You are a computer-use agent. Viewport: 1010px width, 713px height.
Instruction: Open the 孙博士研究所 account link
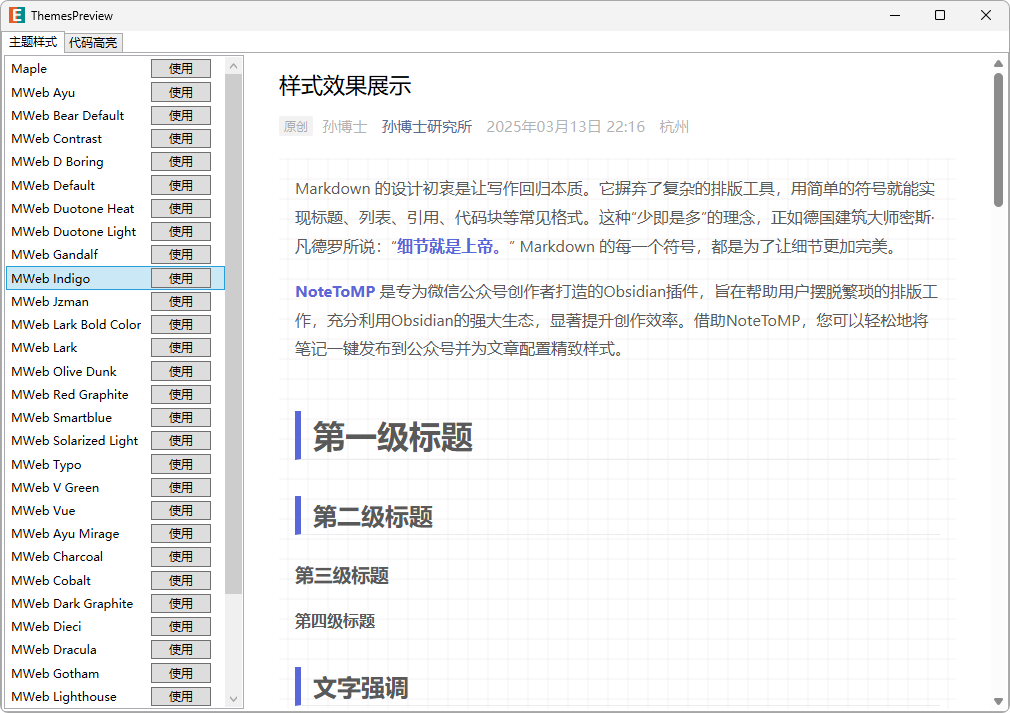(x=427, y=127)
